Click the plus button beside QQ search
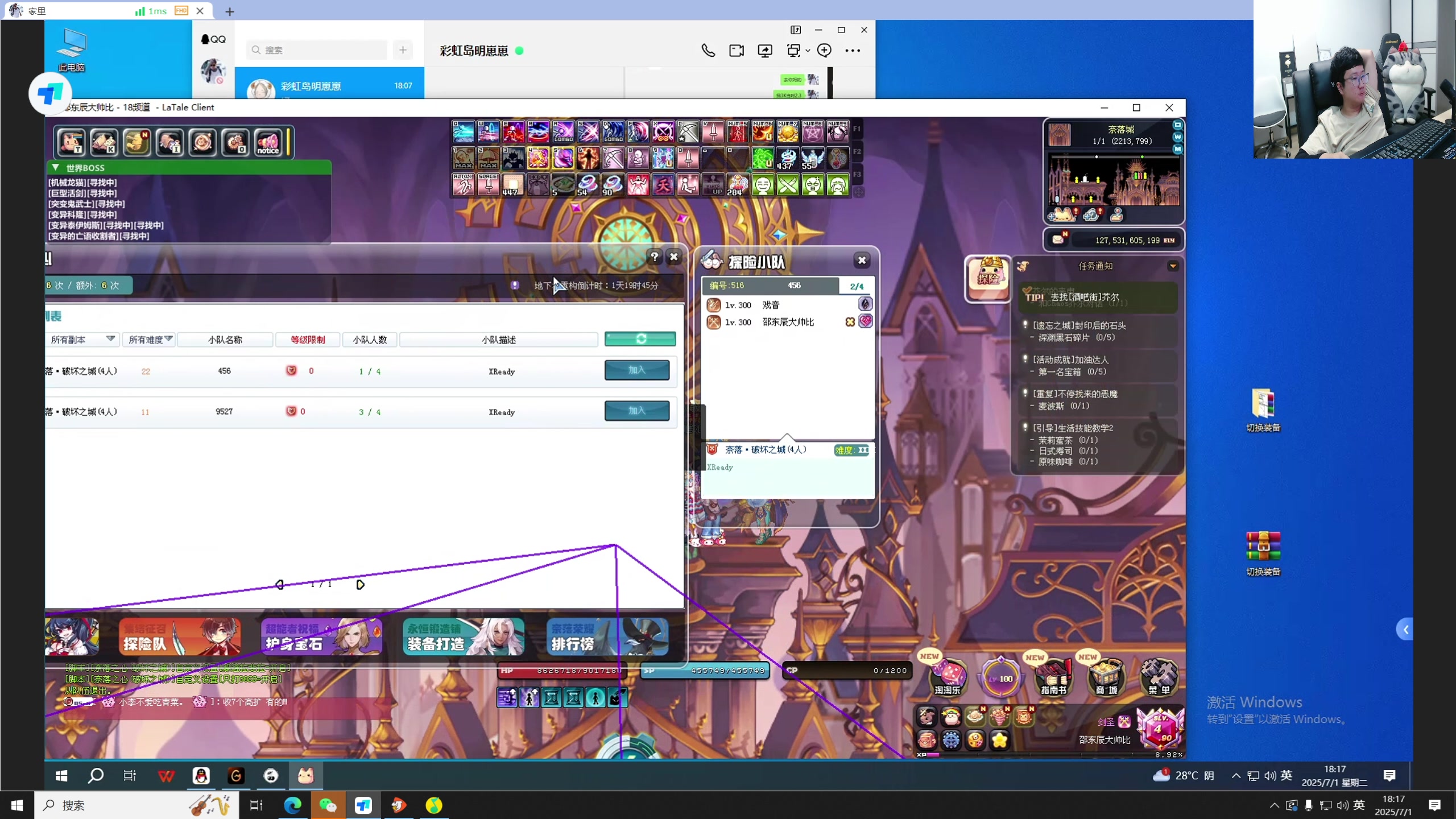This screenshot has width=1456, height=819. [403, 50]
